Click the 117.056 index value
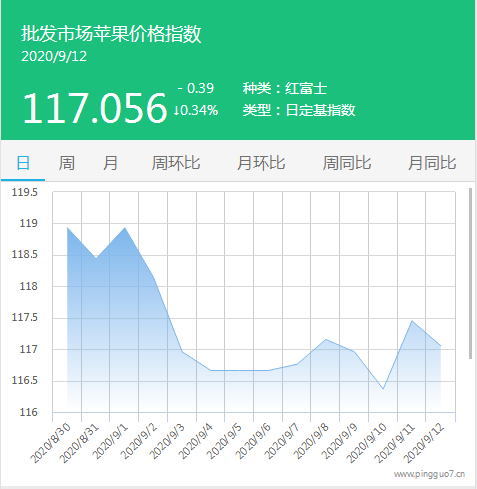 click(x=95, y=108)
